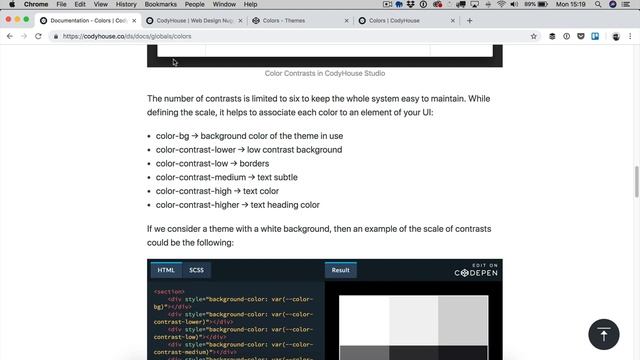The image size is (640, 360).
Task: Click the page's vertical scrollbar thumb
Action: tap(636, 182)
